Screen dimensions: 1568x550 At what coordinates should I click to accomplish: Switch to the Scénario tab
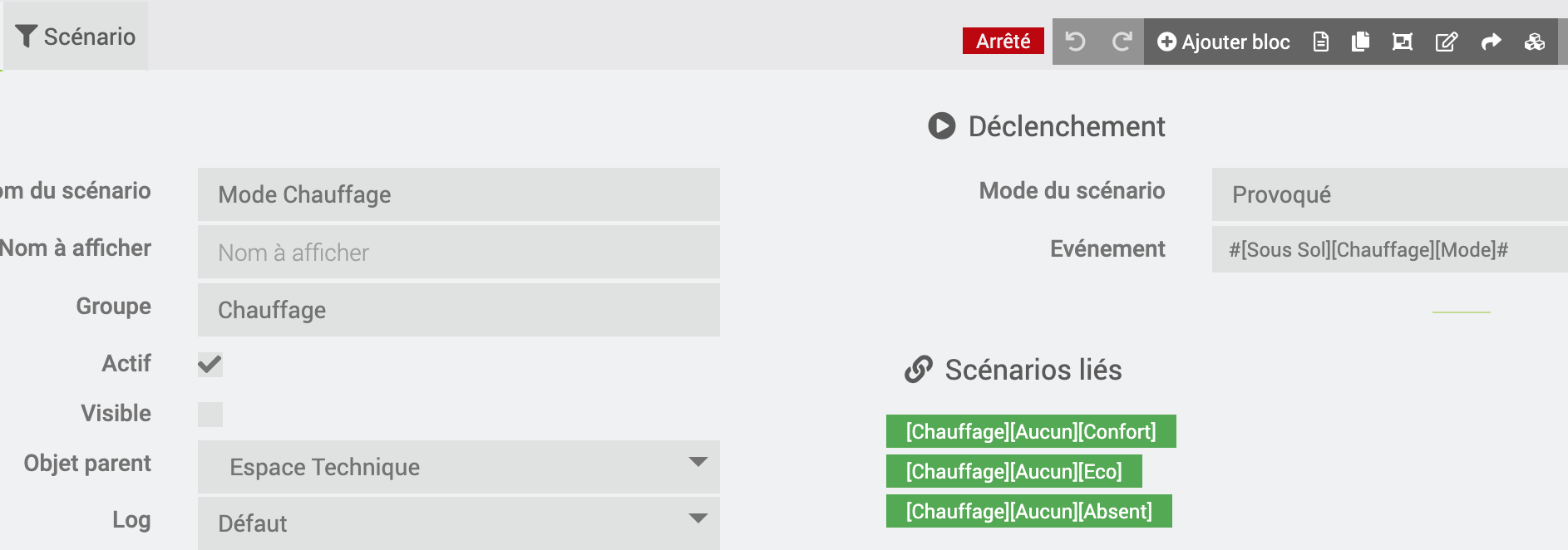[x=76, y=37]
